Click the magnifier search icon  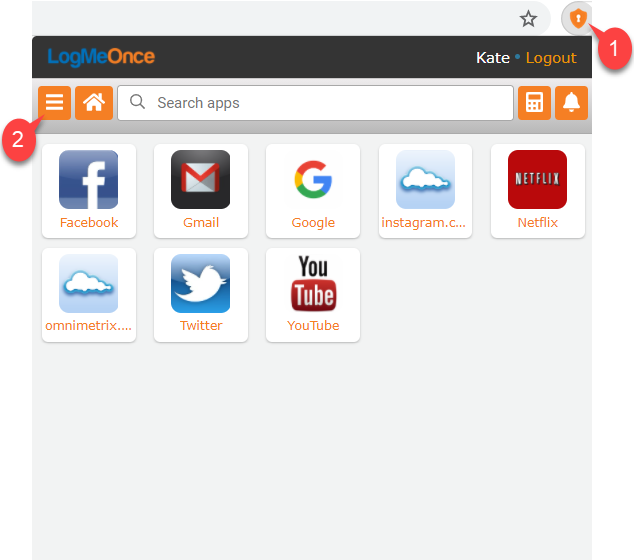[137, 102]
